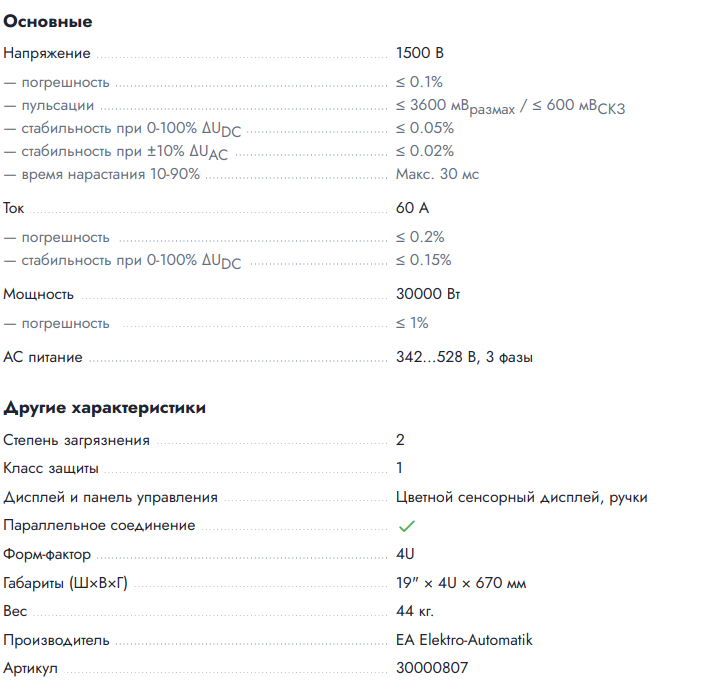
Task: Click the "Ток" row label
Action: click(x=14, y=209)
